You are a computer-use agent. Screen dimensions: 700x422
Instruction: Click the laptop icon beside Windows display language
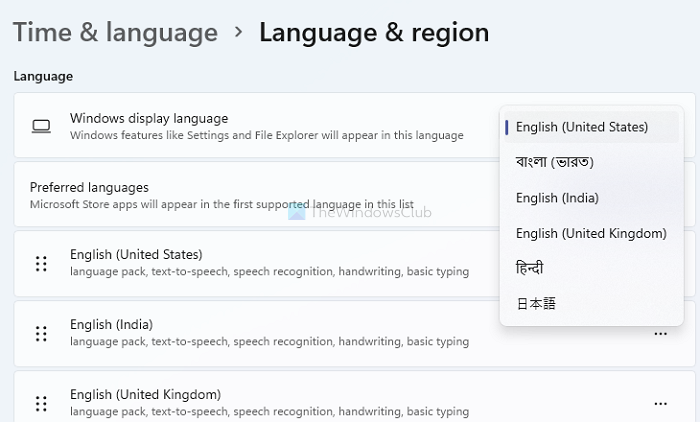coord(41,126)
